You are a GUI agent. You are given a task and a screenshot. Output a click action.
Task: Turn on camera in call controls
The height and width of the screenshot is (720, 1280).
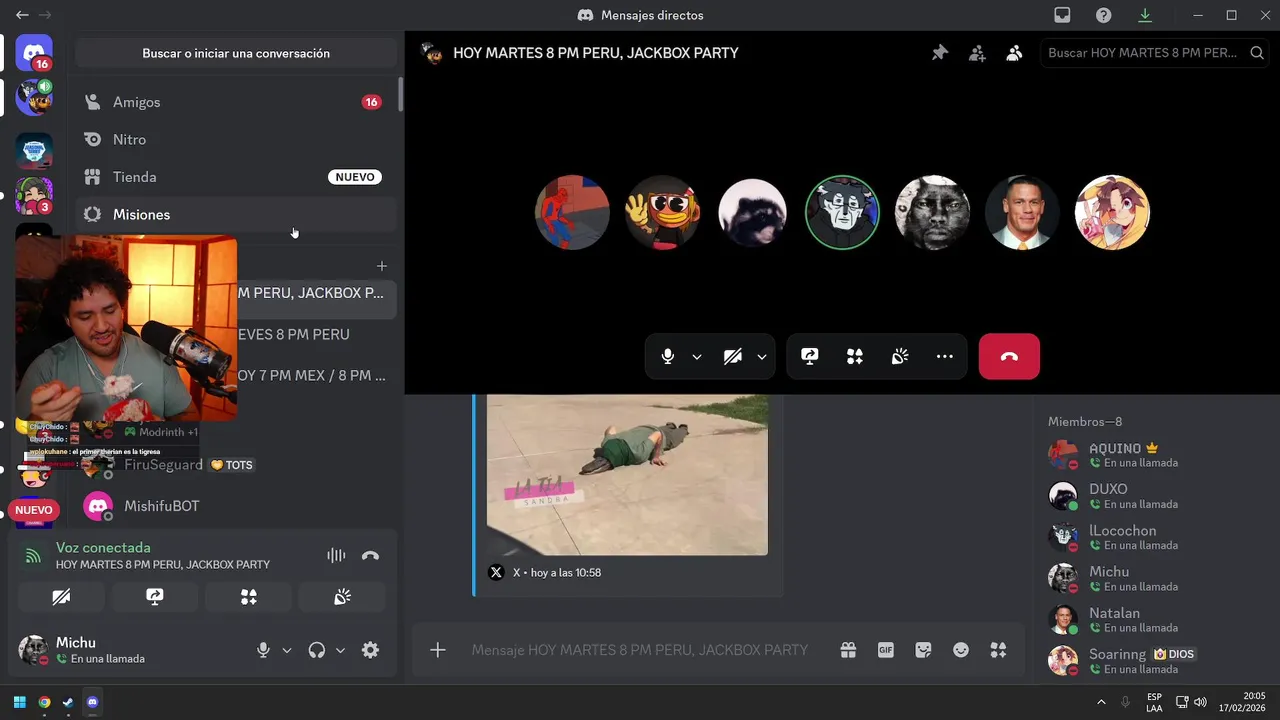tap(733, 356)
